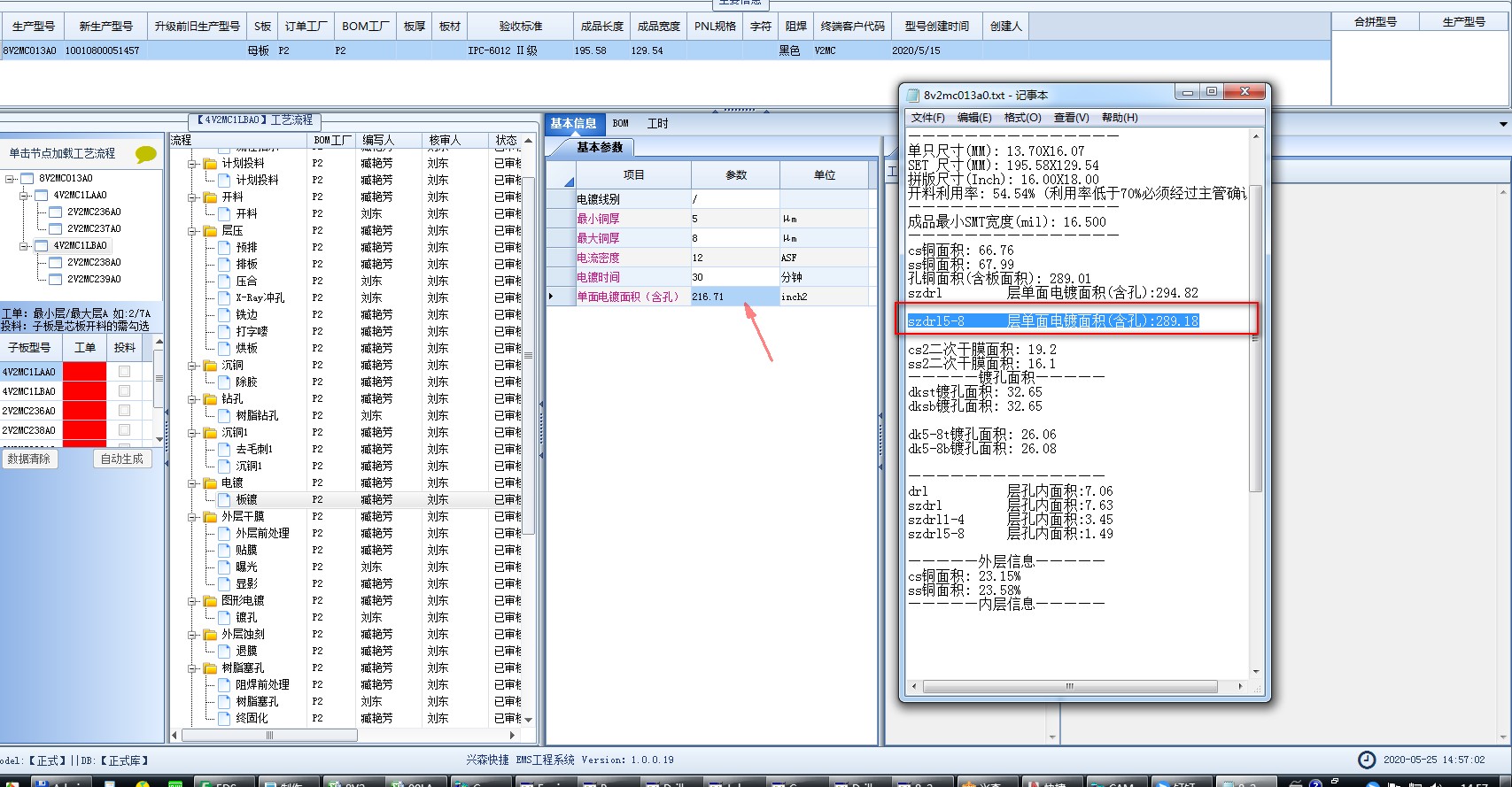The image size is (1512, 787).
Task: Click the X-Ray冲孔 document icon
Action: [x=225, y=298]
